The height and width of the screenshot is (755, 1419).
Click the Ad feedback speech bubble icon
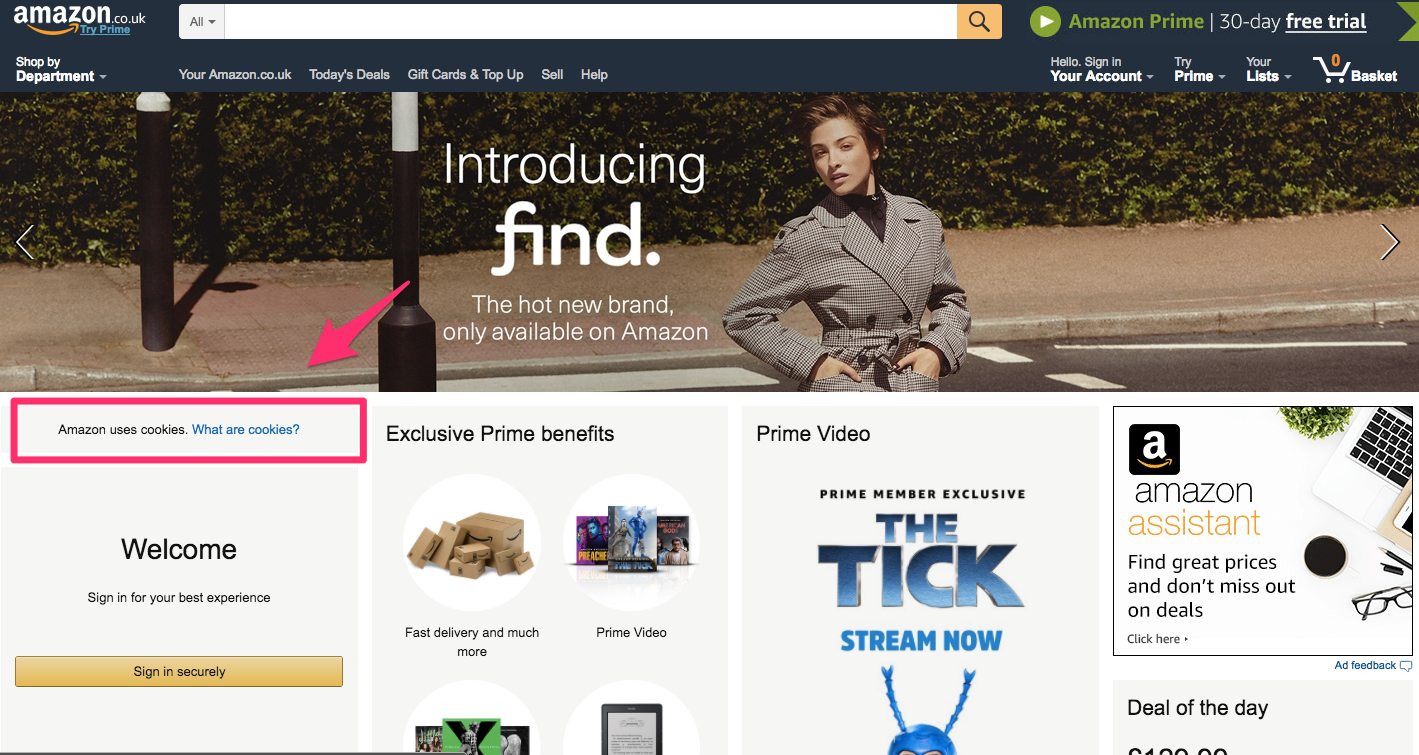[x=1406, y=666]
